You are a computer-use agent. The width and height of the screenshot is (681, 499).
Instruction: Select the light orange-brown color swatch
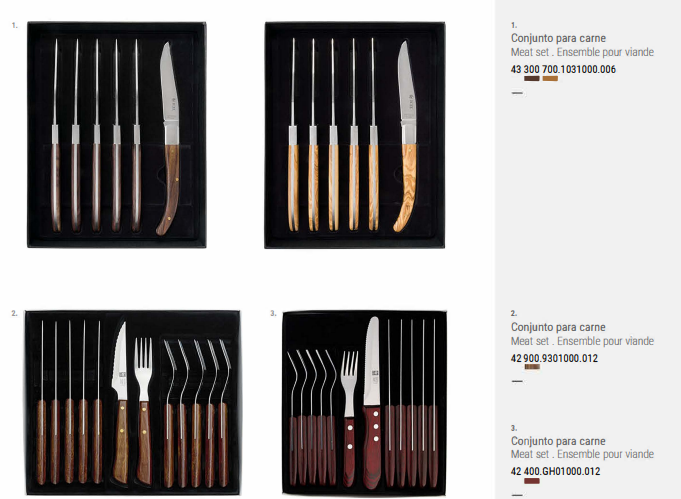pyautogui.click(x=550, y=79)
